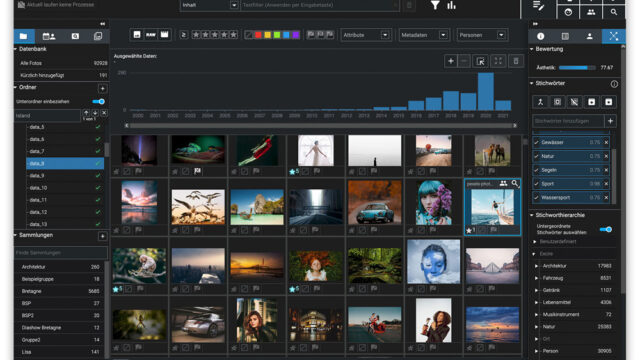Filter by red color label
The width and height of the screenshot is (640, 360).
pos(258,35)
